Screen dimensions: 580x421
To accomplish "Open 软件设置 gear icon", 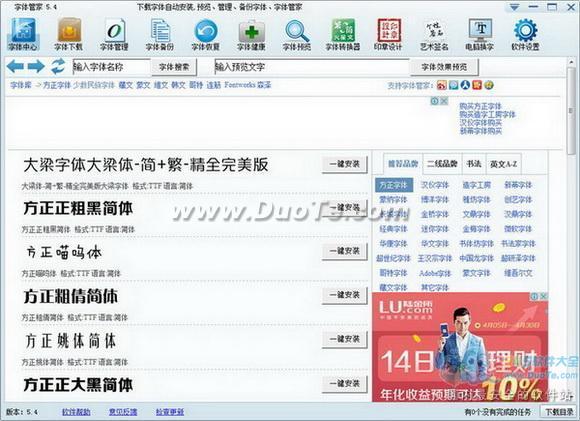I will click(525, 34).
